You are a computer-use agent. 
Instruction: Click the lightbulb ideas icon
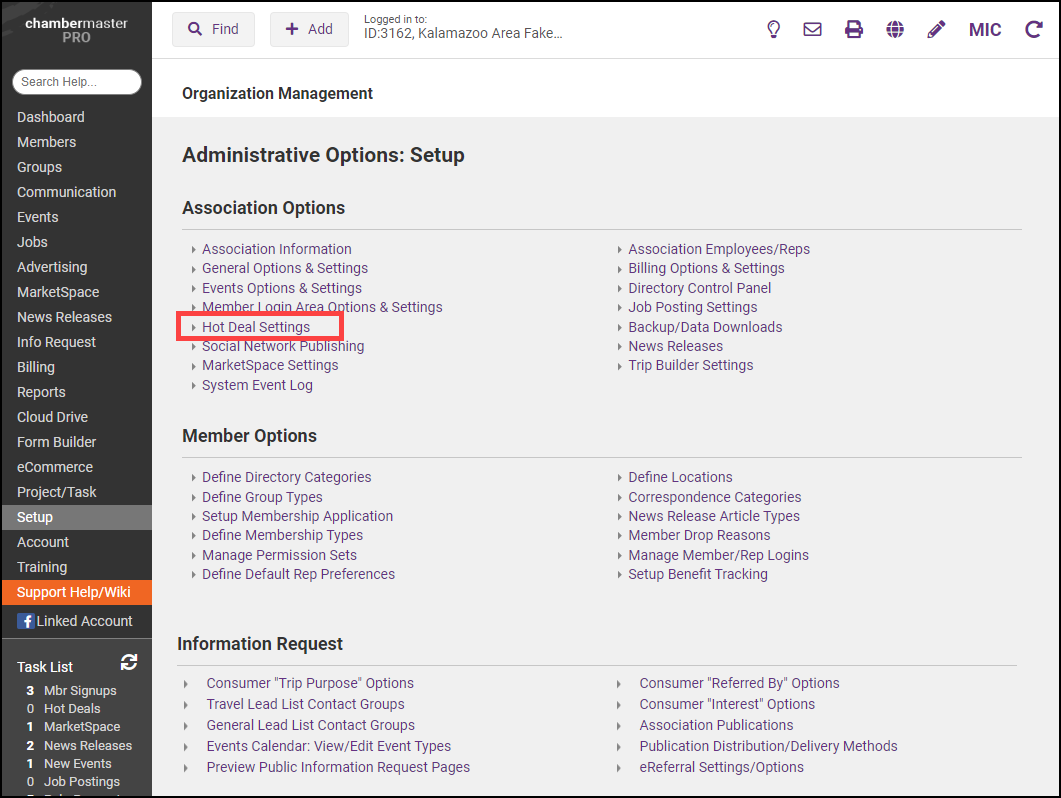tap(773, 30)
